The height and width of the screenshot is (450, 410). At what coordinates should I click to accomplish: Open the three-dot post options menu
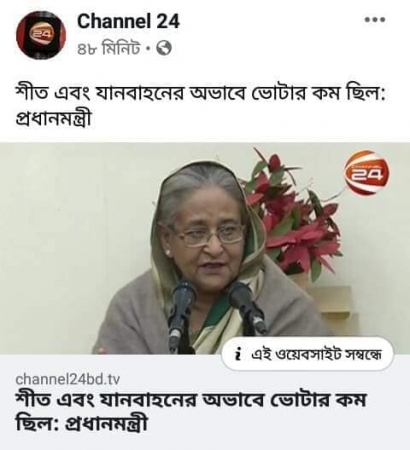(375, 20)
